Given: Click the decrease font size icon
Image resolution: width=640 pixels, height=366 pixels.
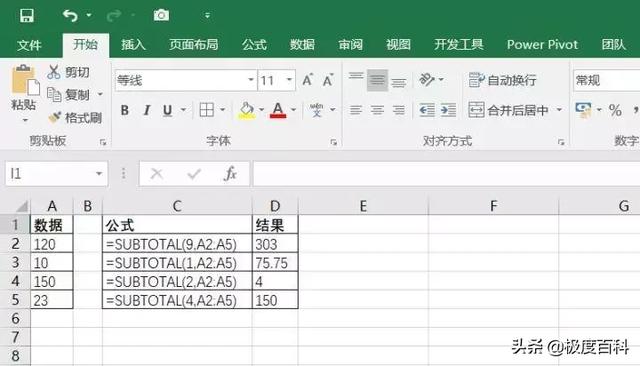Looking at the screenshot, I should point(328,80).
